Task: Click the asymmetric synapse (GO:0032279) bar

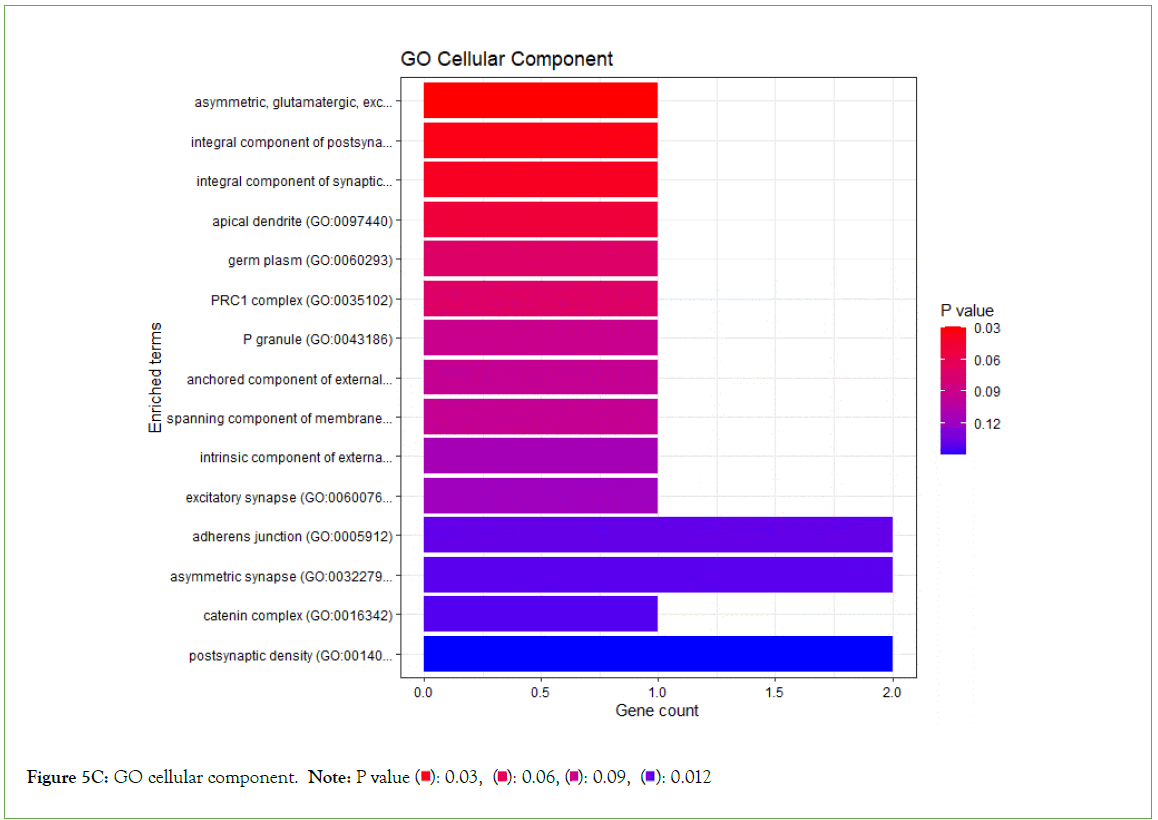Action: (657, 575)
